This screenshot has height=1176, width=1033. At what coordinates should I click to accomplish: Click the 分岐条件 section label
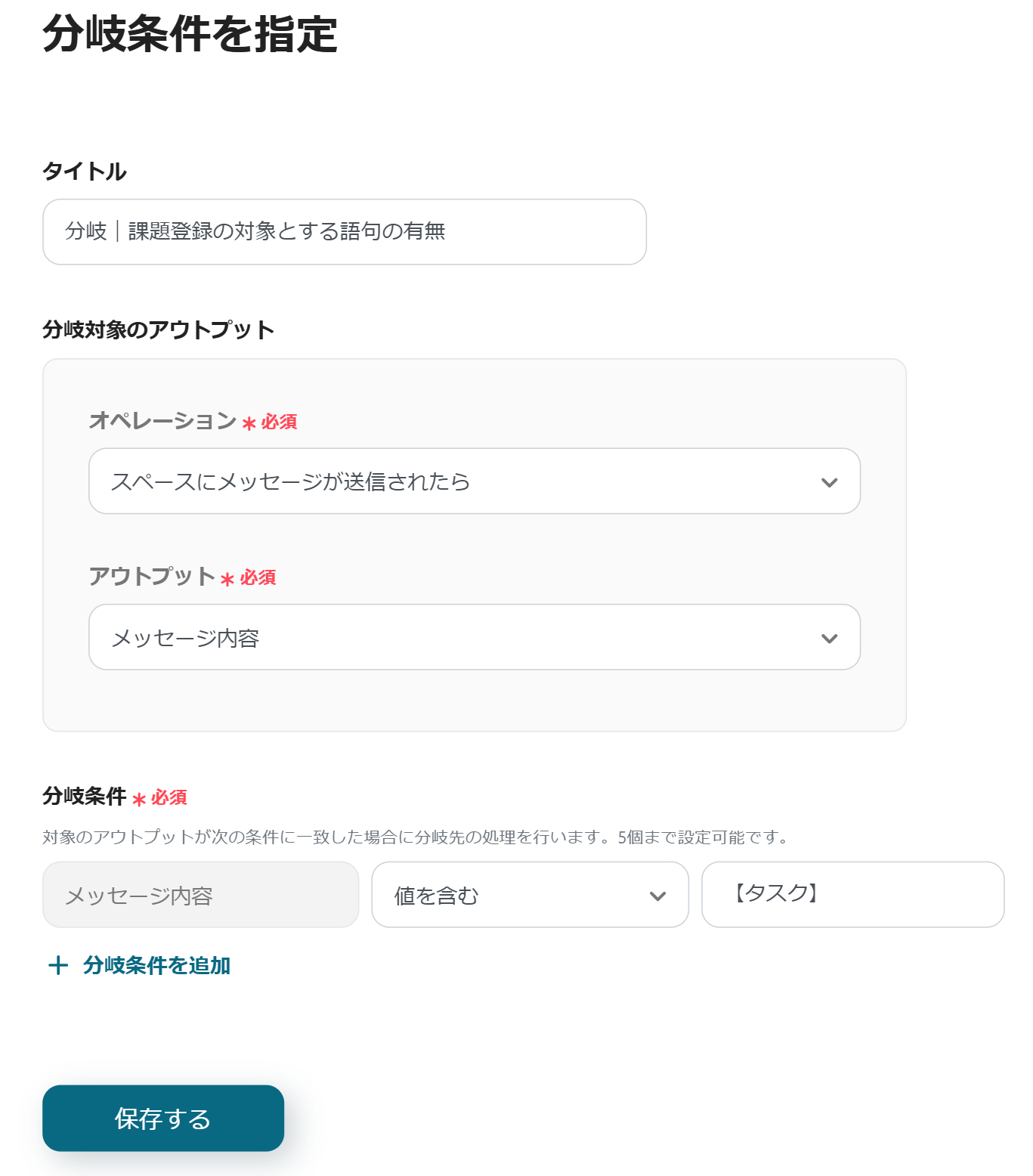click(85, 796)
